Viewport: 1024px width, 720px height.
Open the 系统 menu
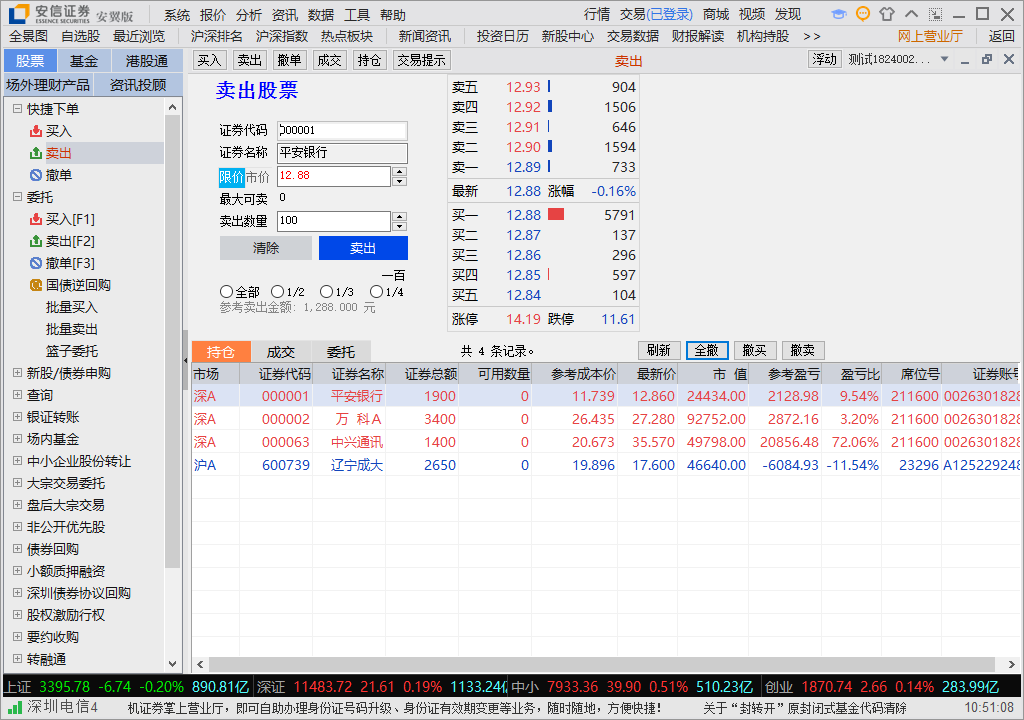177,14
